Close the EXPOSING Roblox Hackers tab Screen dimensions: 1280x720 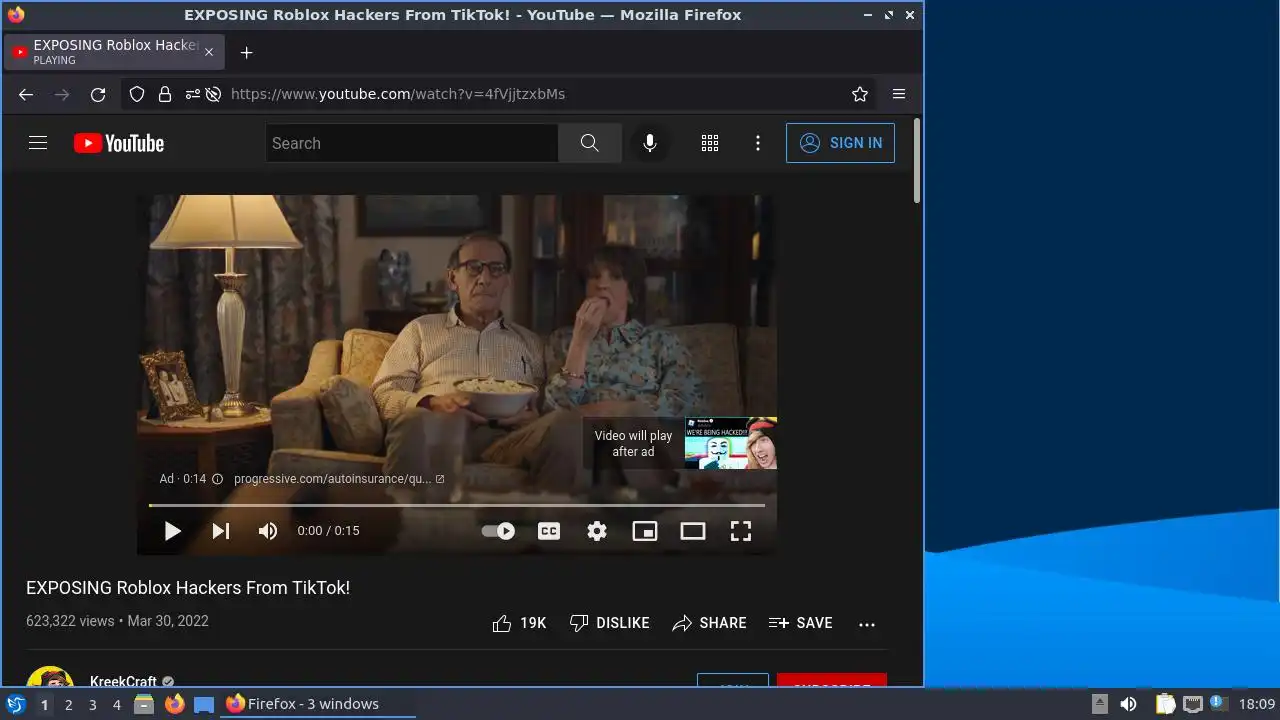point(209,52)
